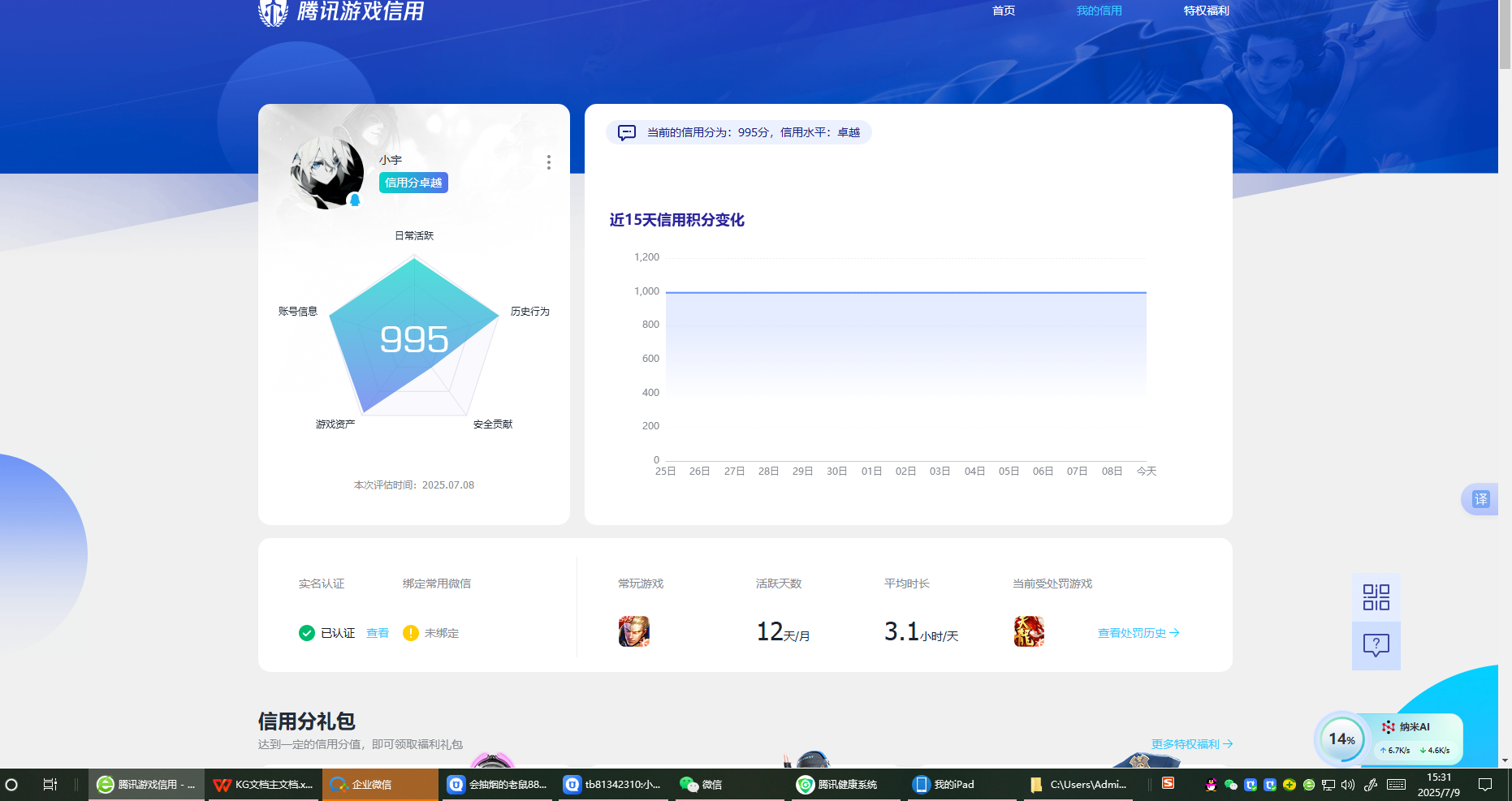Click the 本次评估时间 2025.07.08 text
This screenshot has width=1512, height=801.
tap(414, 484)
